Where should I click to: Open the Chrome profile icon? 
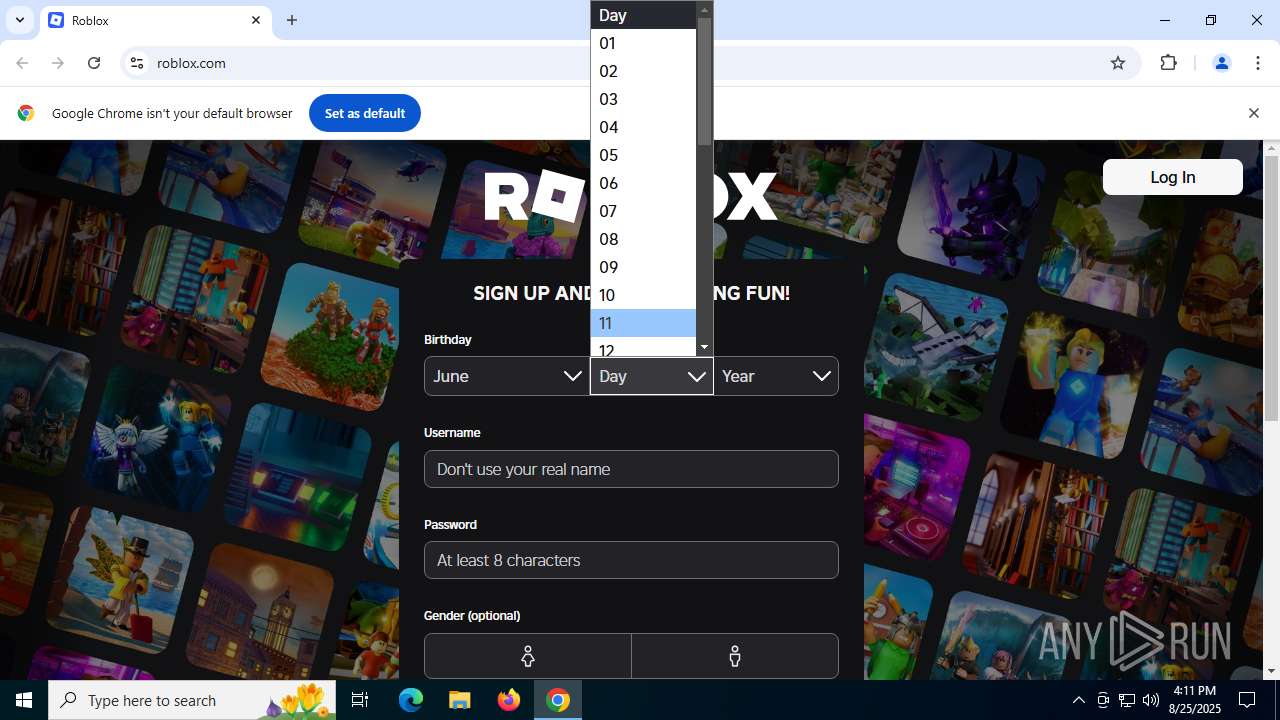point(1221,63)
